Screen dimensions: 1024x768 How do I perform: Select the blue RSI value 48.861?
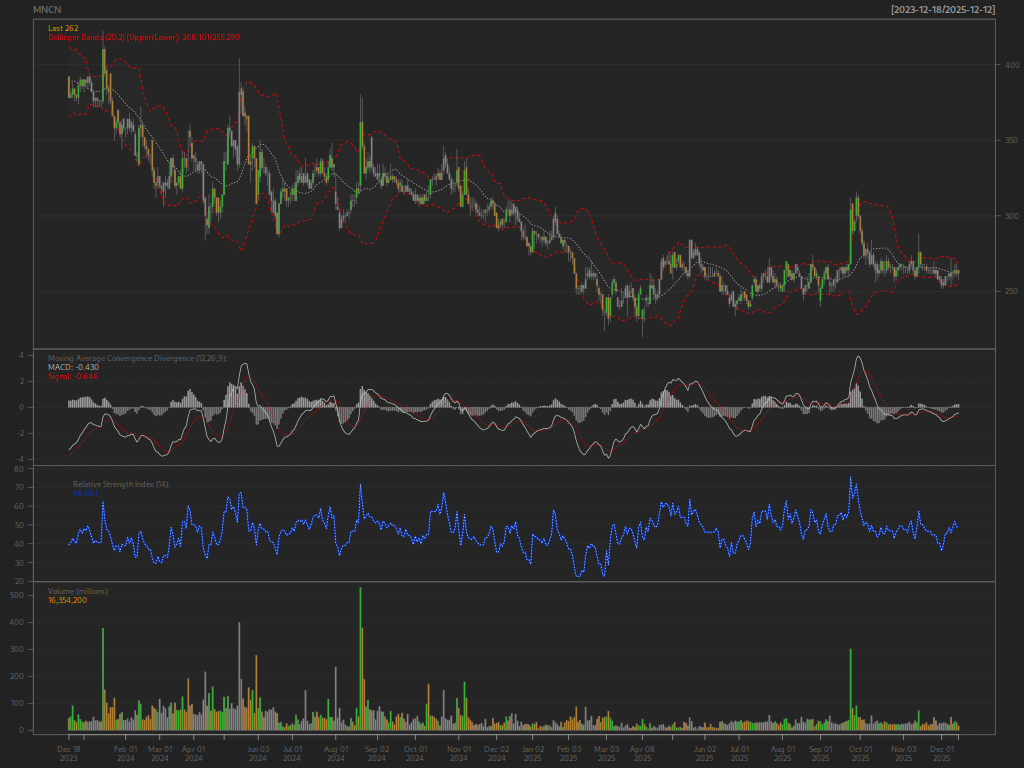coord(86,493)
